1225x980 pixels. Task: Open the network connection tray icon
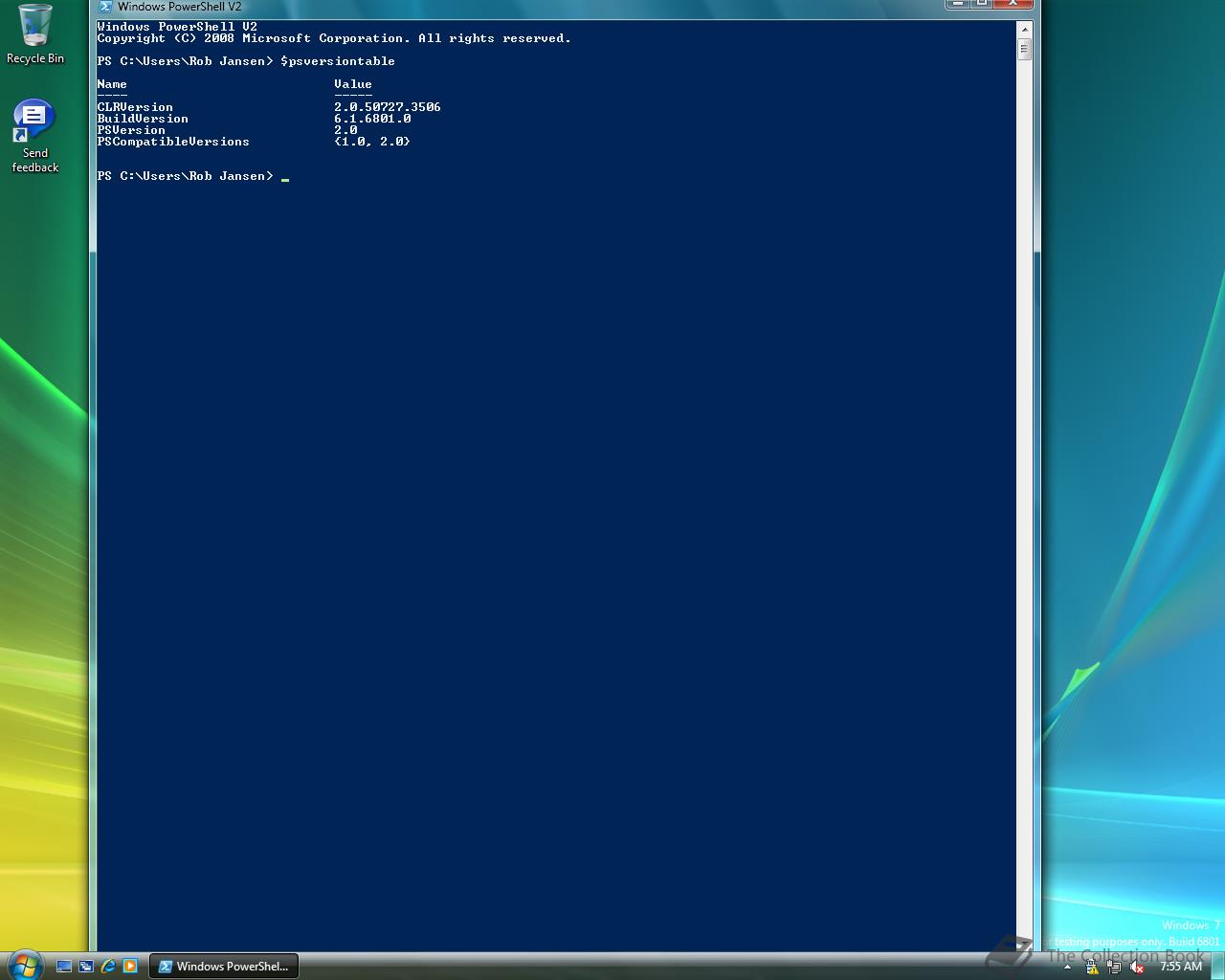click(1114, 968)
